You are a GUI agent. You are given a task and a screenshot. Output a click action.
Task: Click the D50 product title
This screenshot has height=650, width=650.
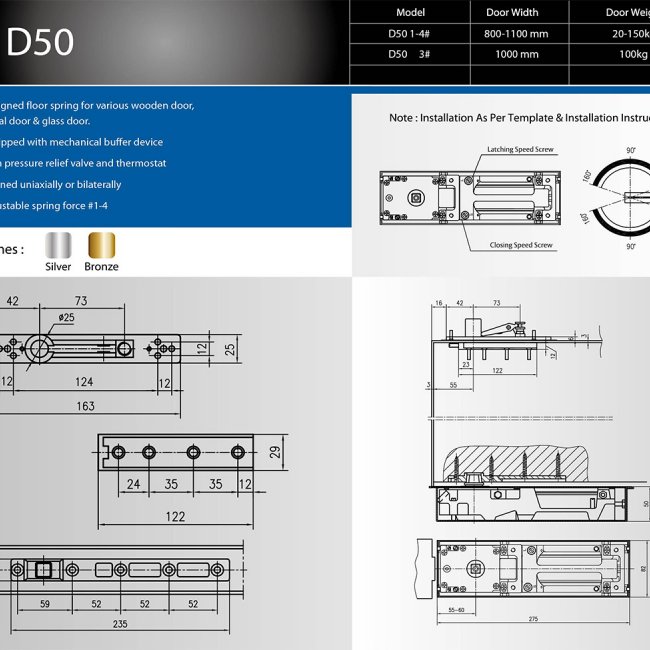tap(40, 43)
